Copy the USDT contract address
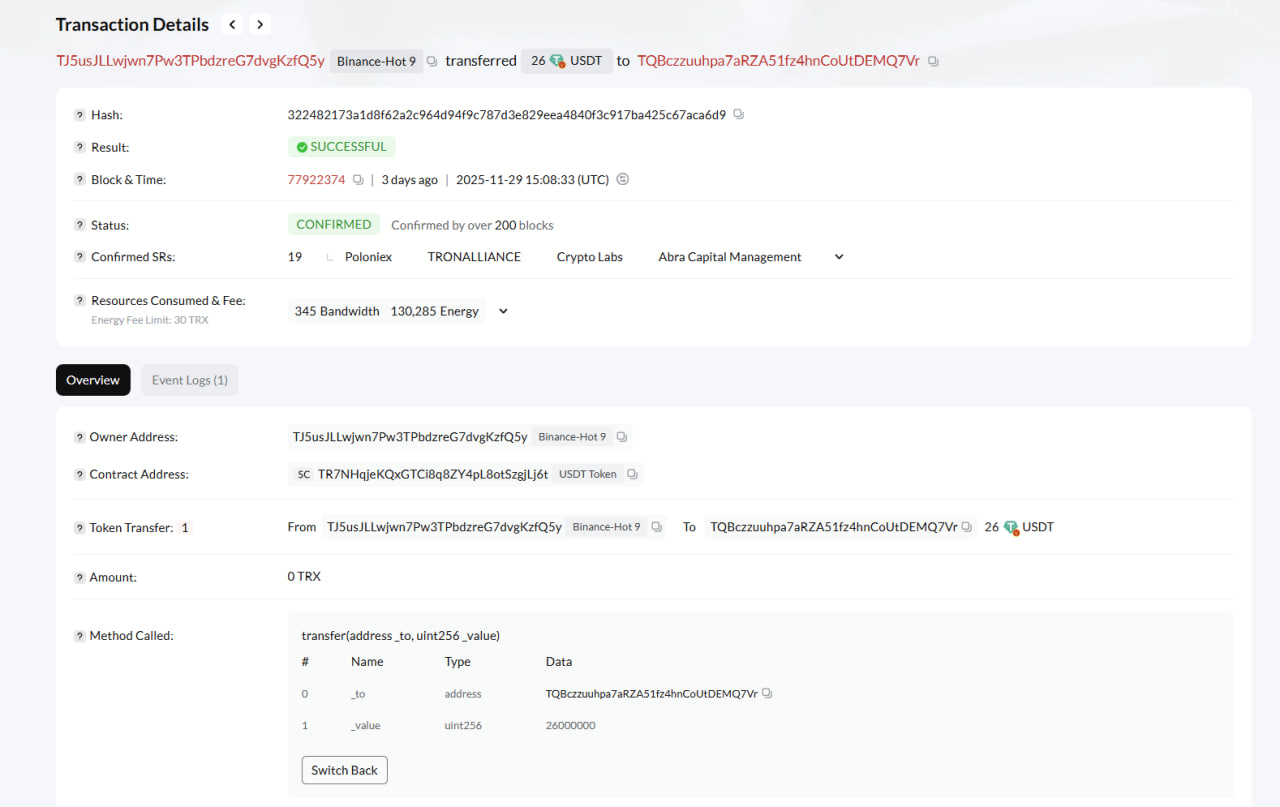The width and height of the screenshot is (1280, 807). (x=632, y=474)
